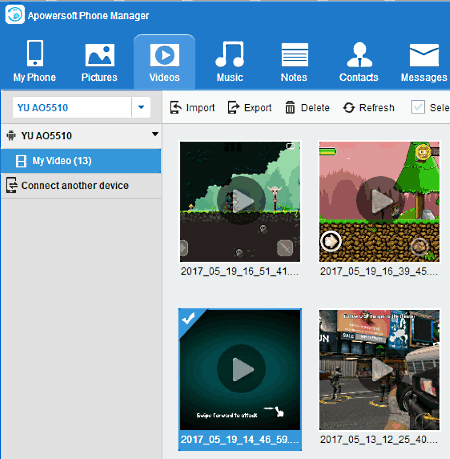This screenshot has width=450, height=459.
Task: Select My Video (13) in sidebar
Action: point(81,161)
